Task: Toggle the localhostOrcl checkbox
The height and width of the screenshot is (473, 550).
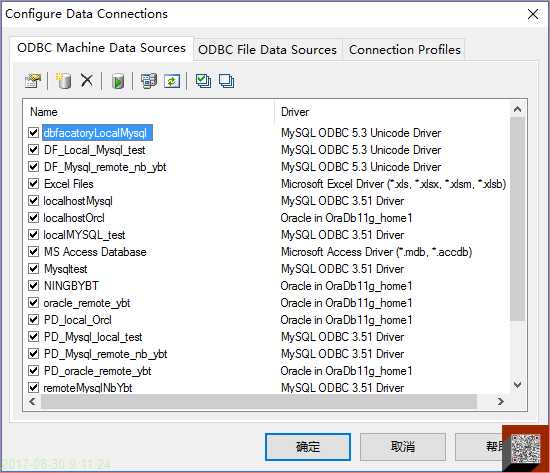Action: [x=33, y=218]
